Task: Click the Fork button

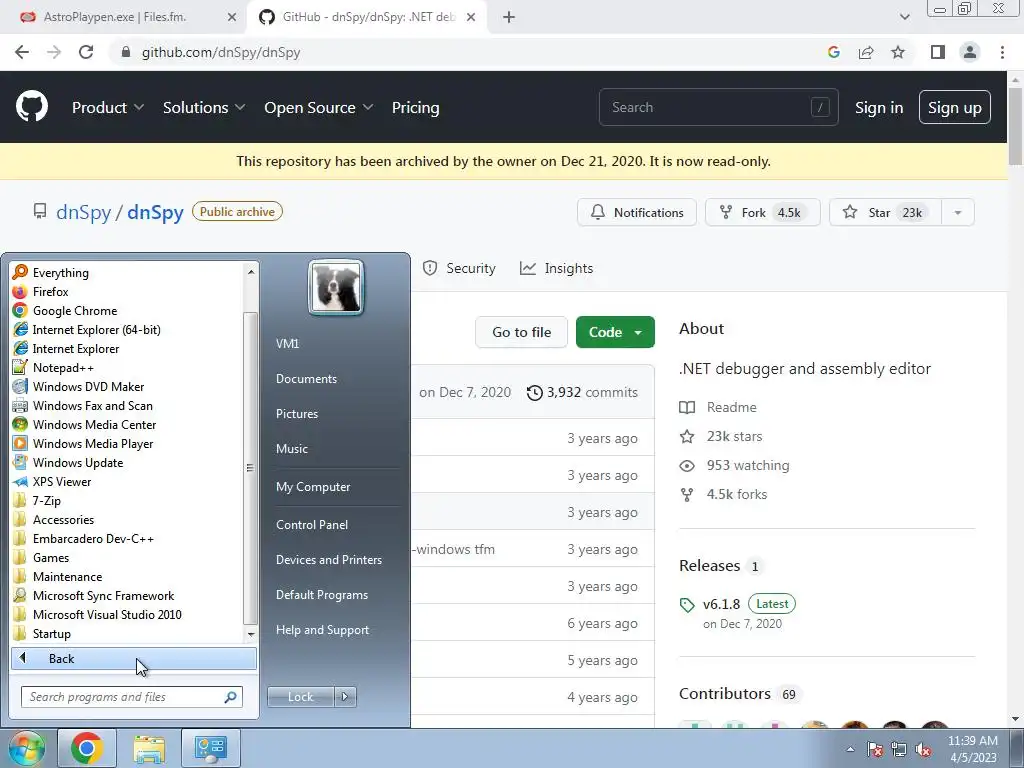Action: [762, 212]
